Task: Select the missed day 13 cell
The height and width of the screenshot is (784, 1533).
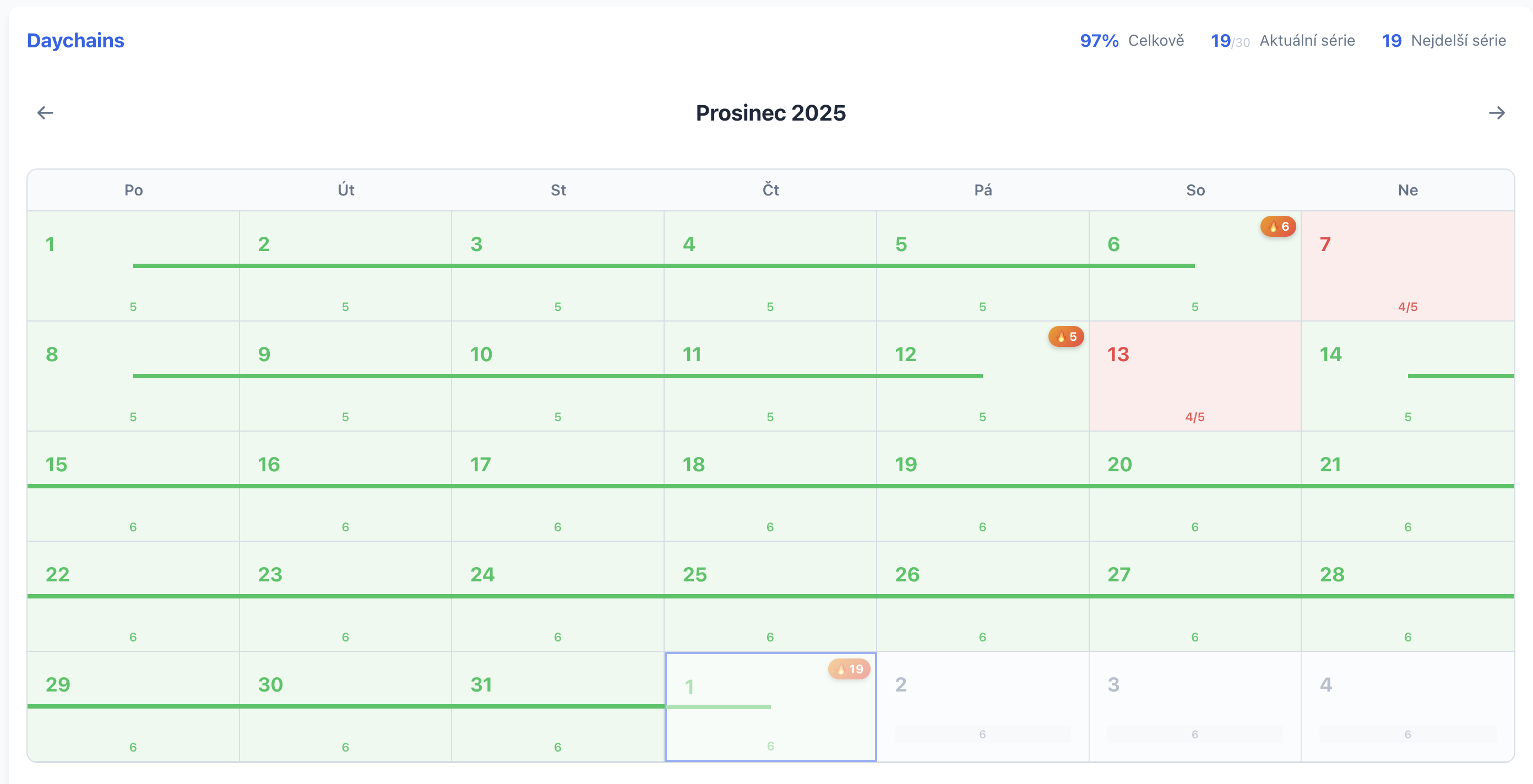Action: point(1194,376)
